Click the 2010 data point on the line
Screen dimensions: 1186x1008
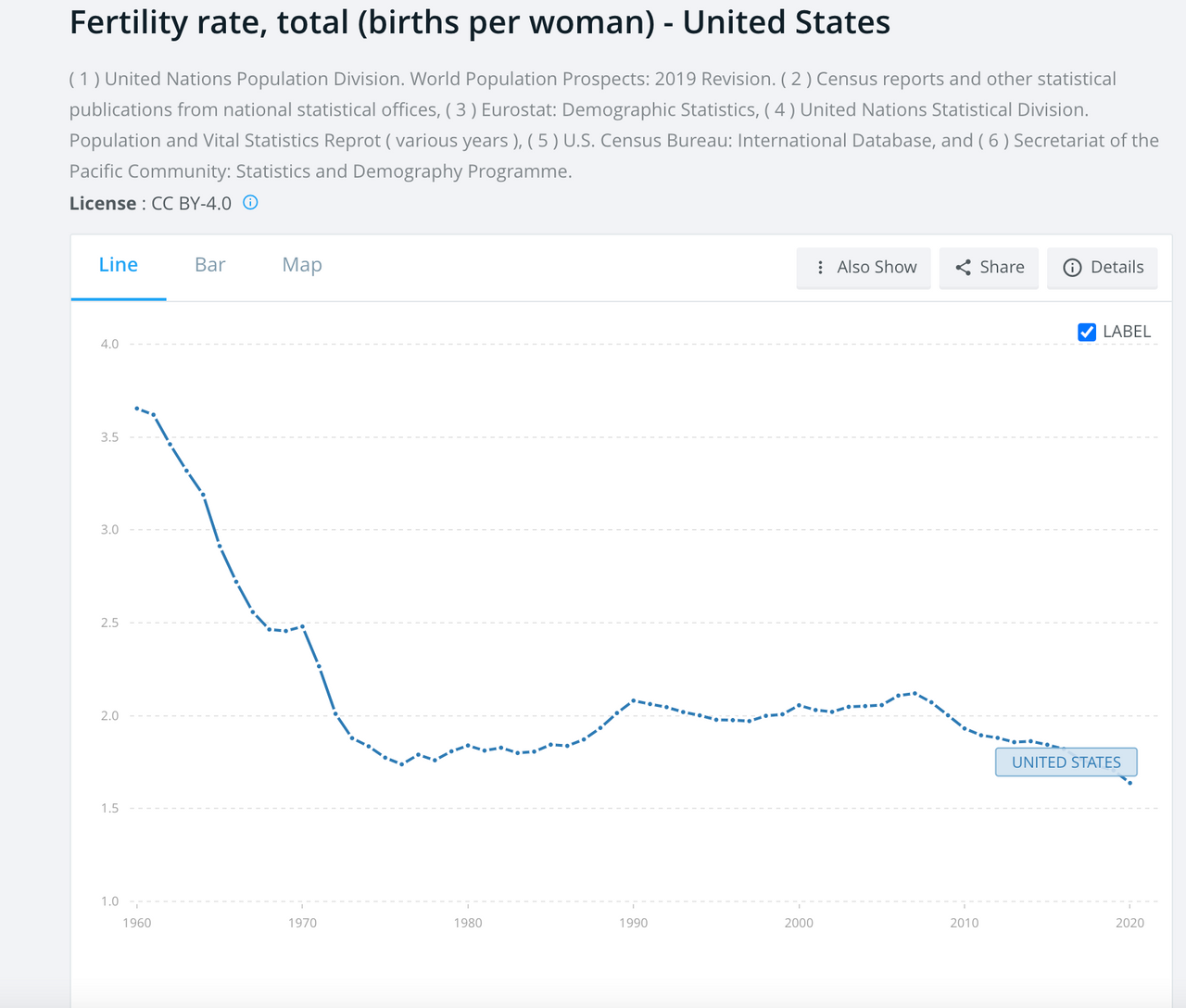pyautogui.click(x=965, y=728)
